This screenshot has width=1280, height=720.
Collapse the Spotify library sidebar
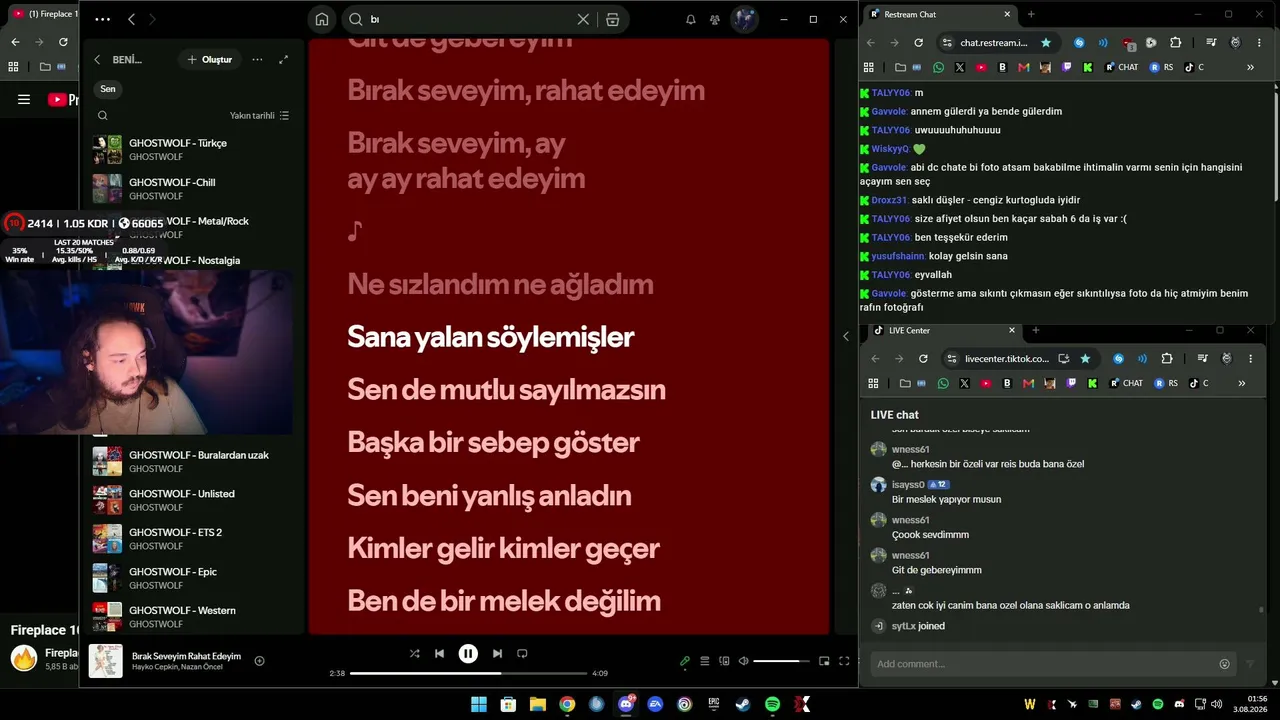[97, 60]
